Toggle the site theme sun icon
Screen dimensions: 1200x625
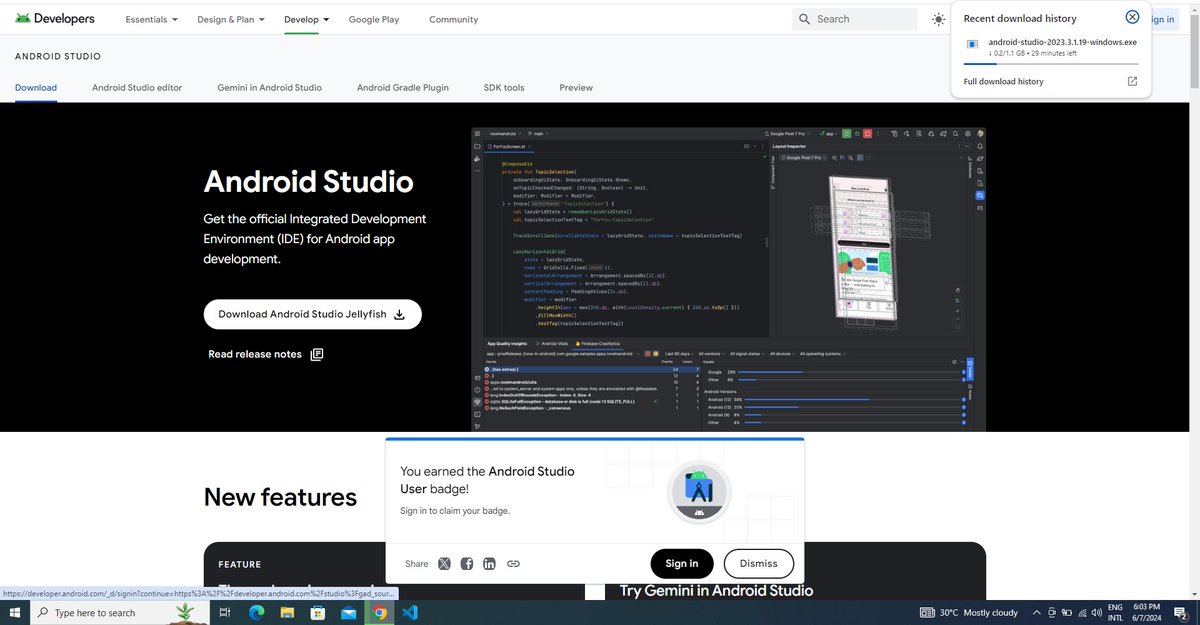click(x=938, y=19)
